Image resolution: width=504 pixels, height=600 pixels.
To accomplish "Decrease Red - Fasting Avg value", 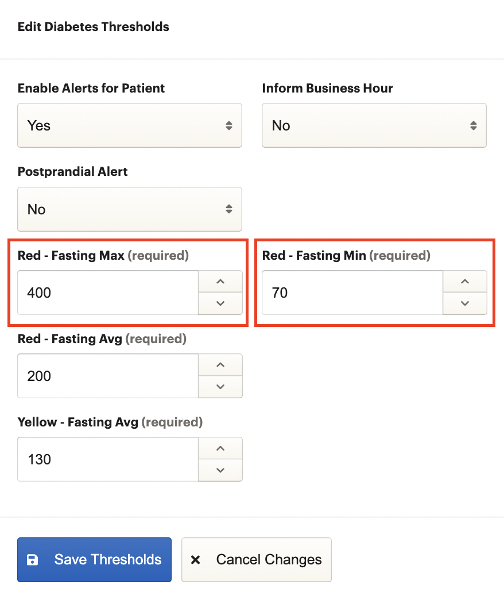I will pos(220,387).
